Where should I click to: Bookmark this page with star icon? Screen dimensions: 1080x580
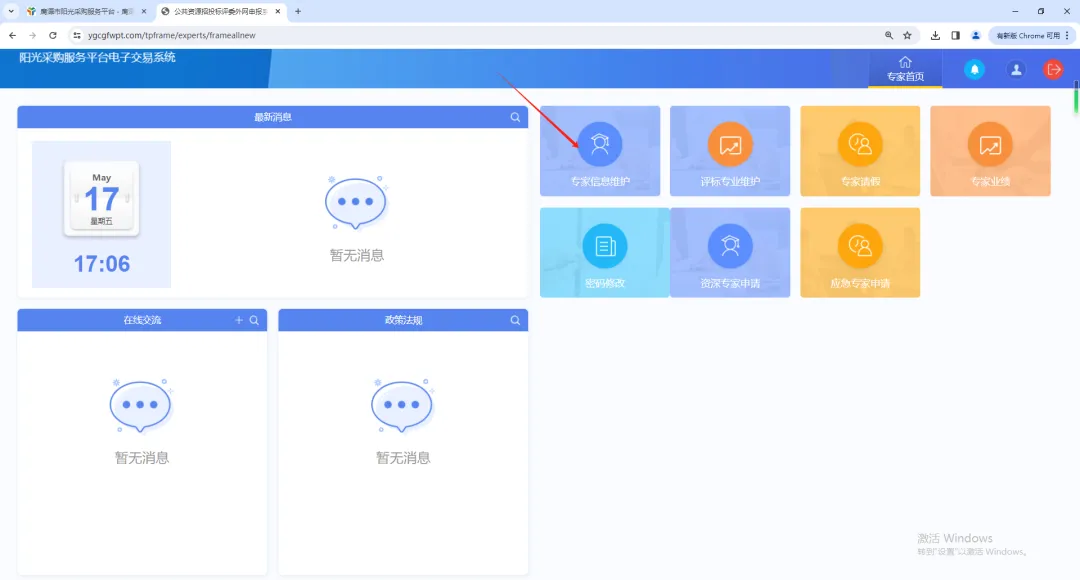tap(907, 35)
